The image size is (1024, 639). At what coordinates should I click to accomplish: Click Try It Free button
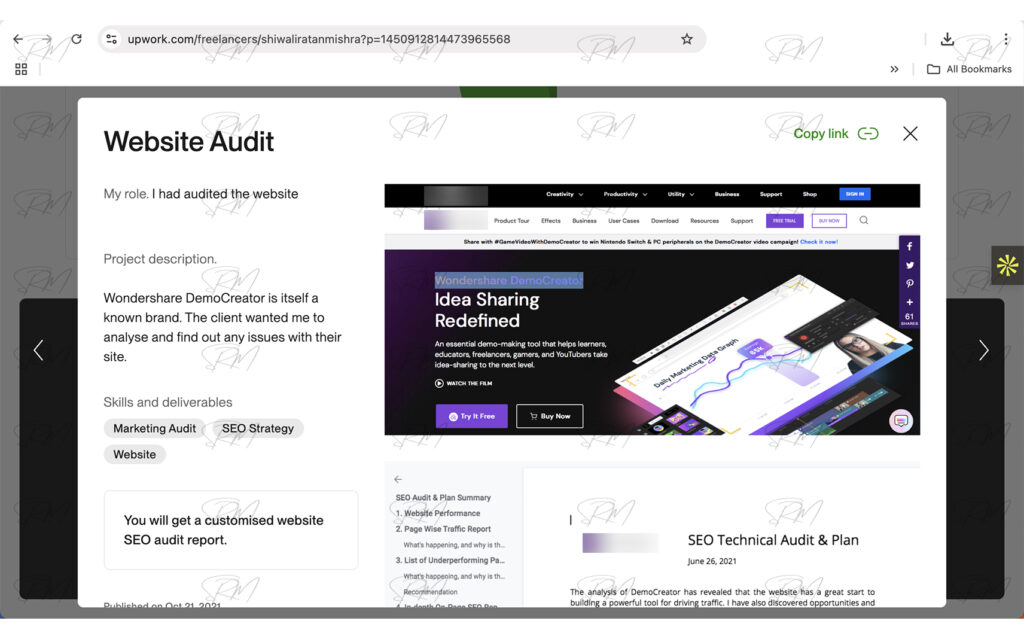point(472,416)
